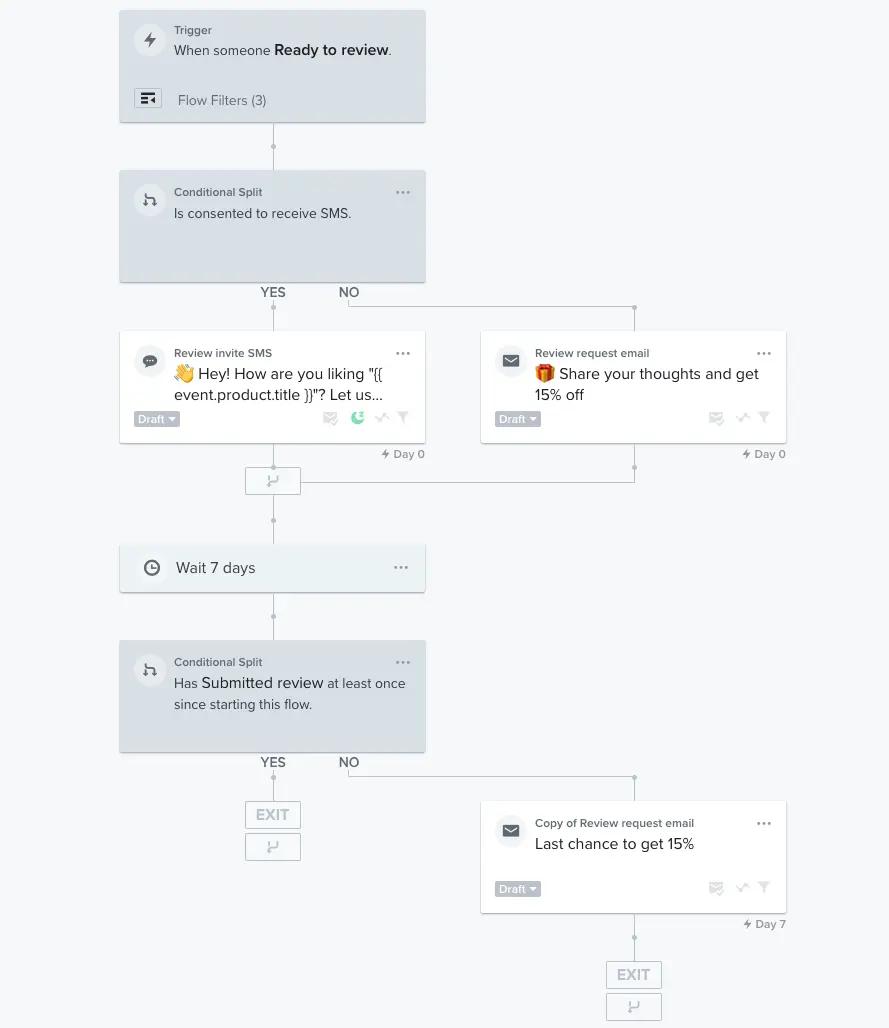The image size is (889, 1028).
Task: Select the Flow Filters icon
Action: tap(148, 98)
